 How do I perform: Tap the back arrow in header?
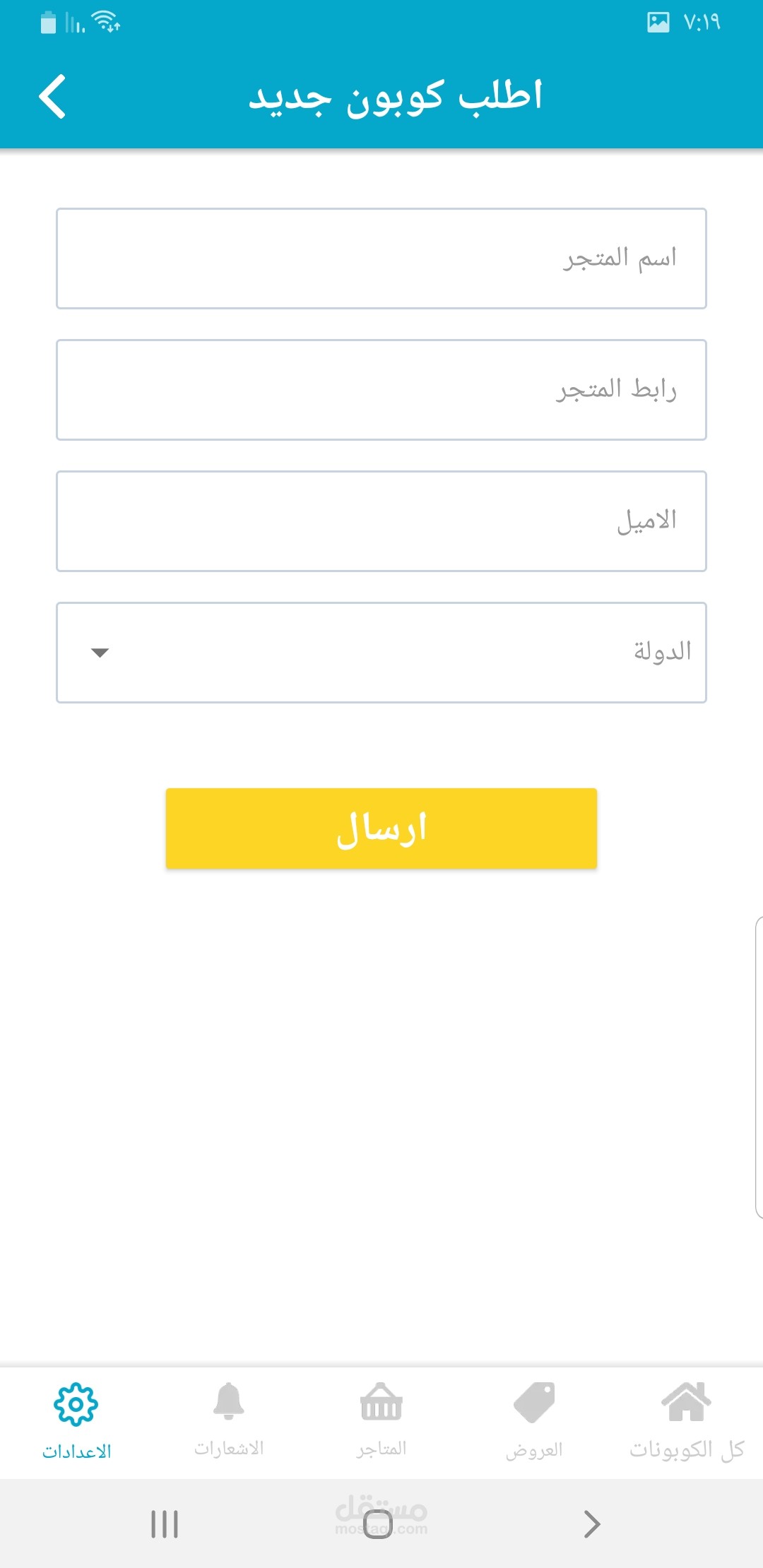point(52,96)
